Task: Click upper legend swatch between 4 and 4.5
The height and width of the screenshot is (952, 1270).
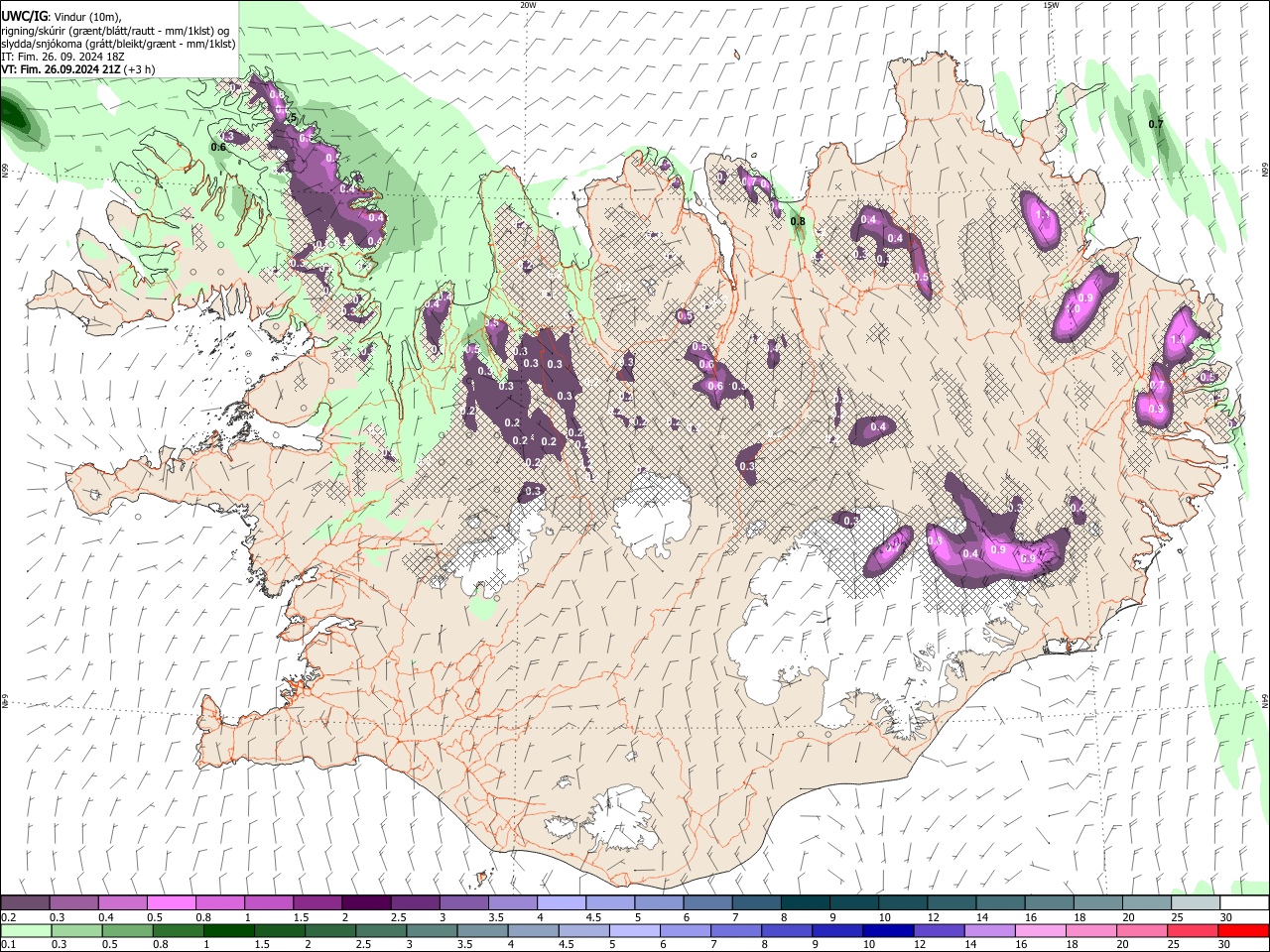Action: 561,902
